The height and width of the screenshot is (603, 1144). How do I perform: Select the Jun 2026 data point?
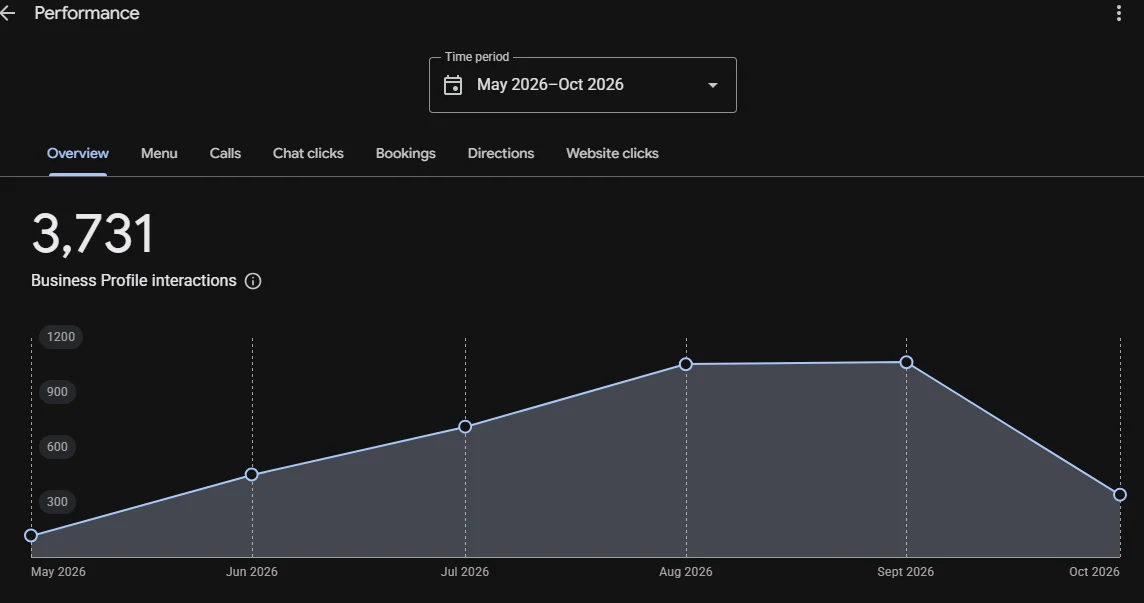pyautogui.click(x=252, y=475)
